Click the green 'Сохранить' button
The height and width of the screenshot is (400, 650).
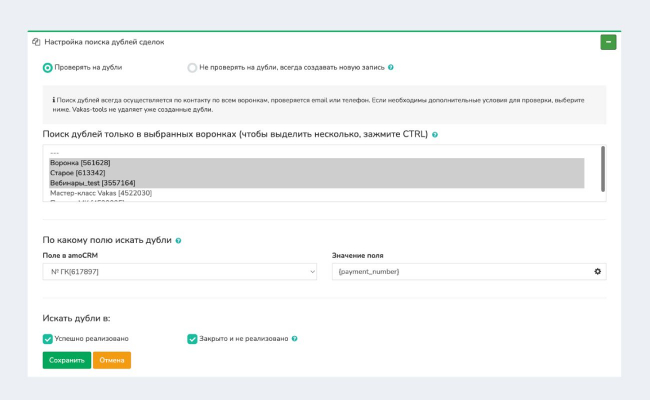coord(67,360)
